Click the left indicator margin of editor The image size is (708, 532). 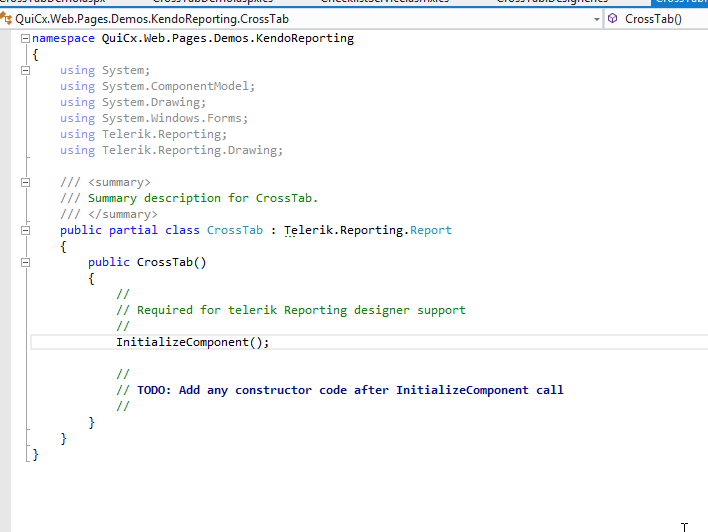click(5, 280)
